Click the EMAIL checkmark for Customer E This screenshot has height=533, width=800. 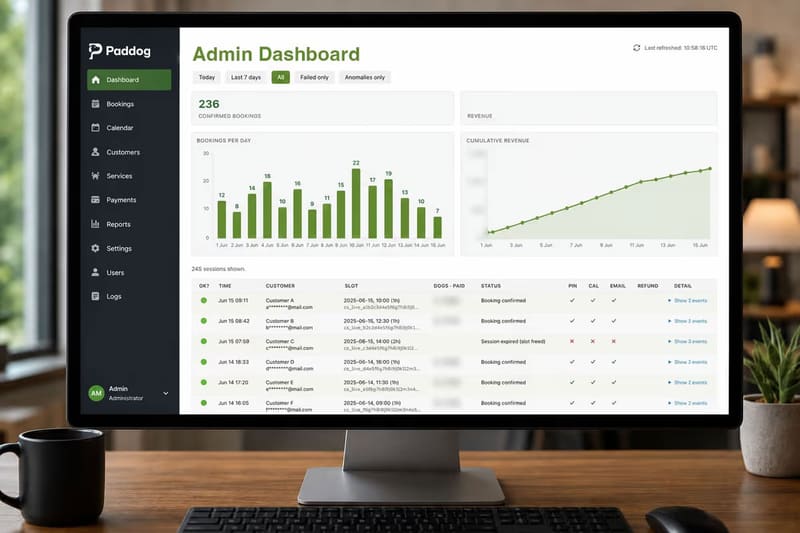click(x=614, y=382)
